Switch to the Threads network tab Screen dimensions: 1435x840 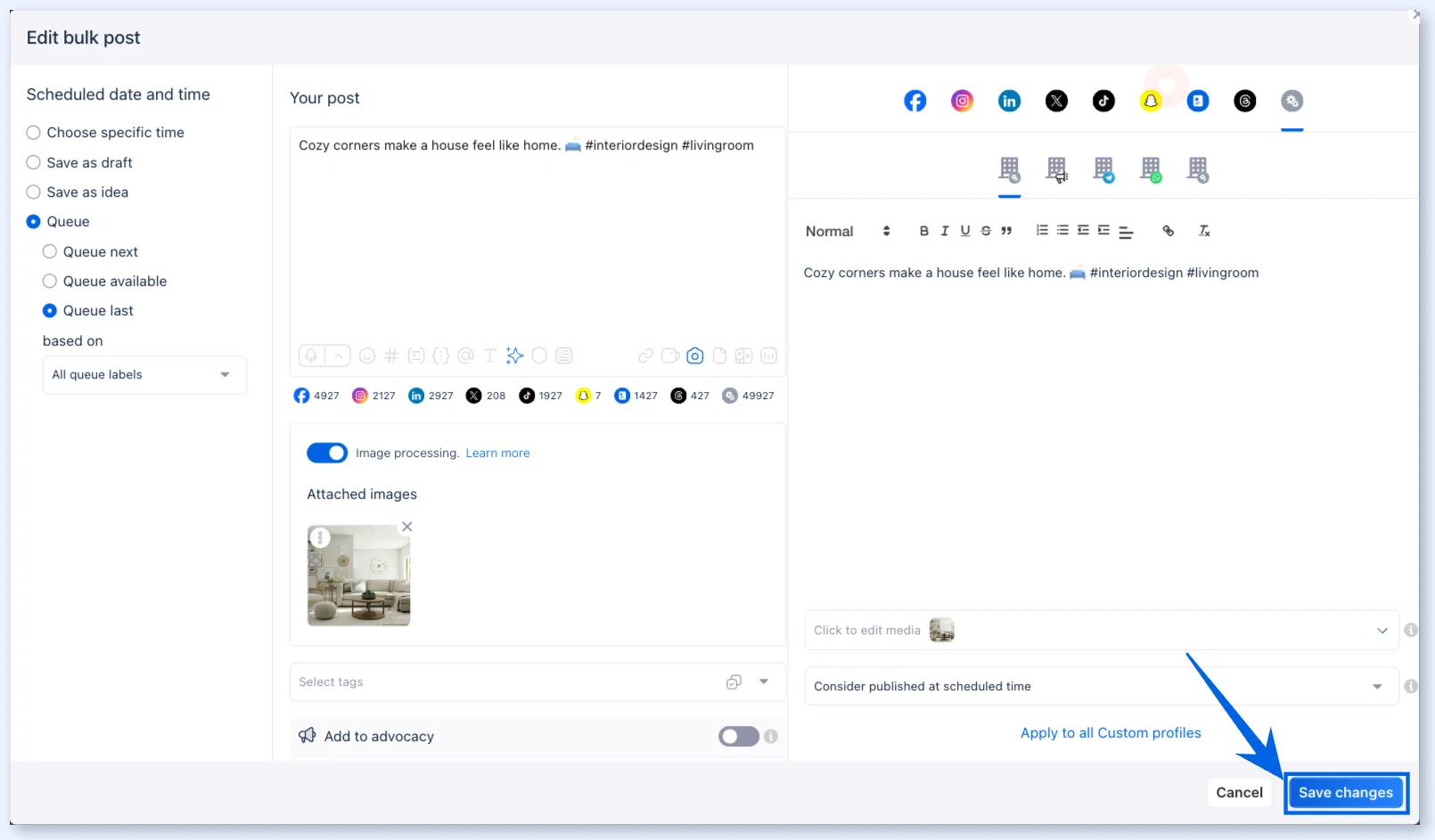tap(1245, 102)
